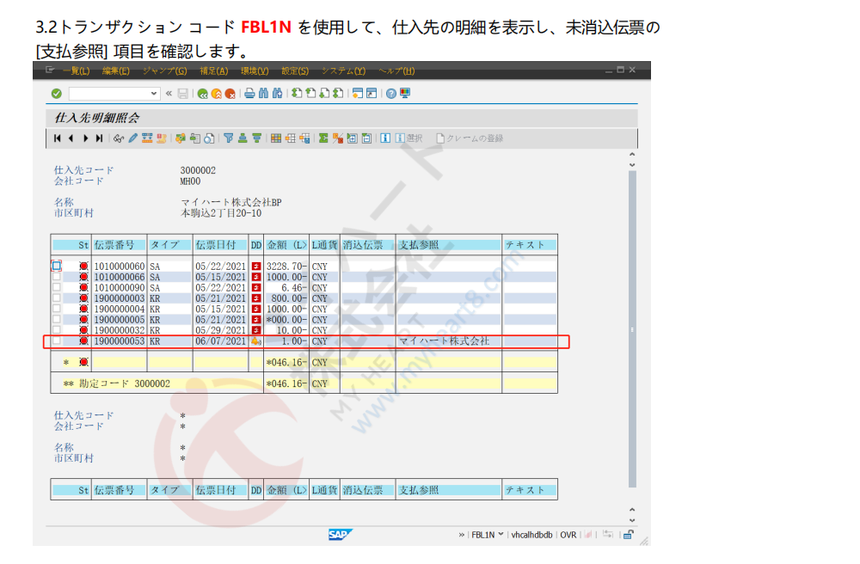This screenshot has width=860, height=564.
Task: Click the Change Layout grid icon
Action: (x=276, y=138)
